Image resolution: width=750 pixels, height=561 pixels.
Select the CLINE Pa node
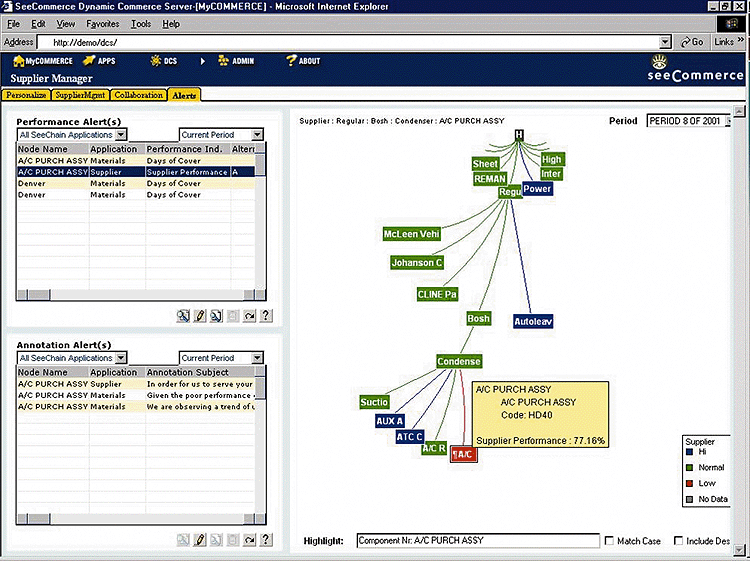tap(437, 295)
